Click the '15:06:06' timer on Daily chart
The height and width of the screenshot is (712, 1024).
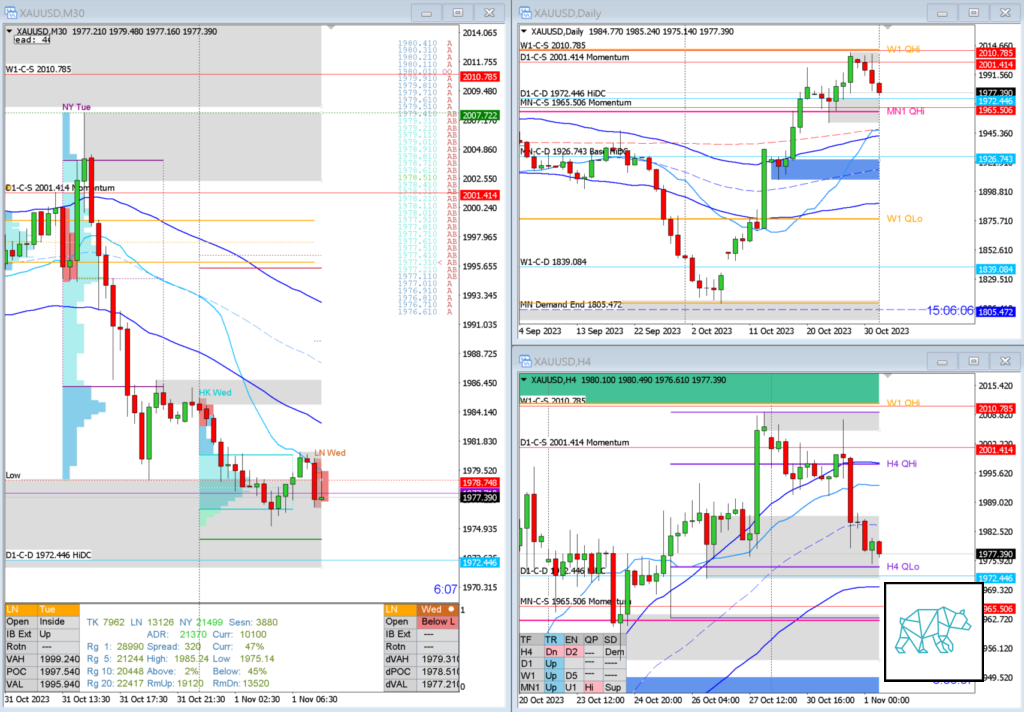click(950, 311)
